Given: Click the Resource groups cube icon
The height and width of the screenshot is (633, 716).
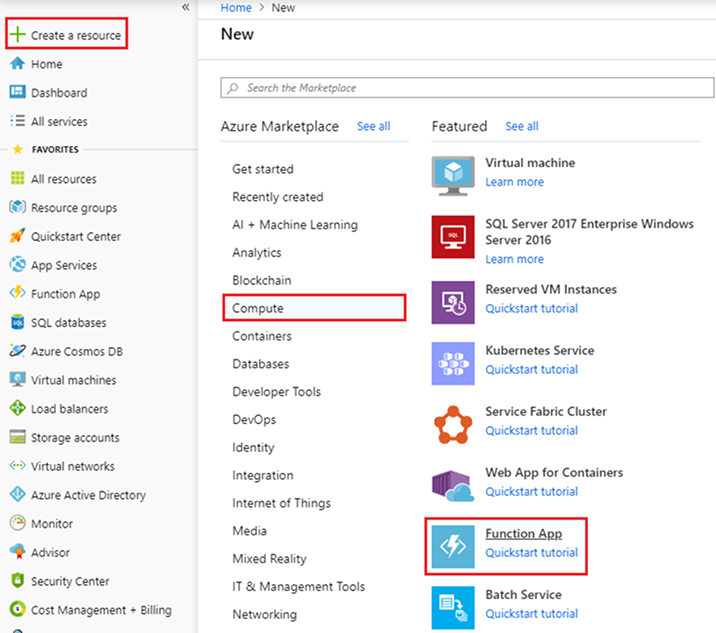Looking at the screenshot, I should (17, 207).
